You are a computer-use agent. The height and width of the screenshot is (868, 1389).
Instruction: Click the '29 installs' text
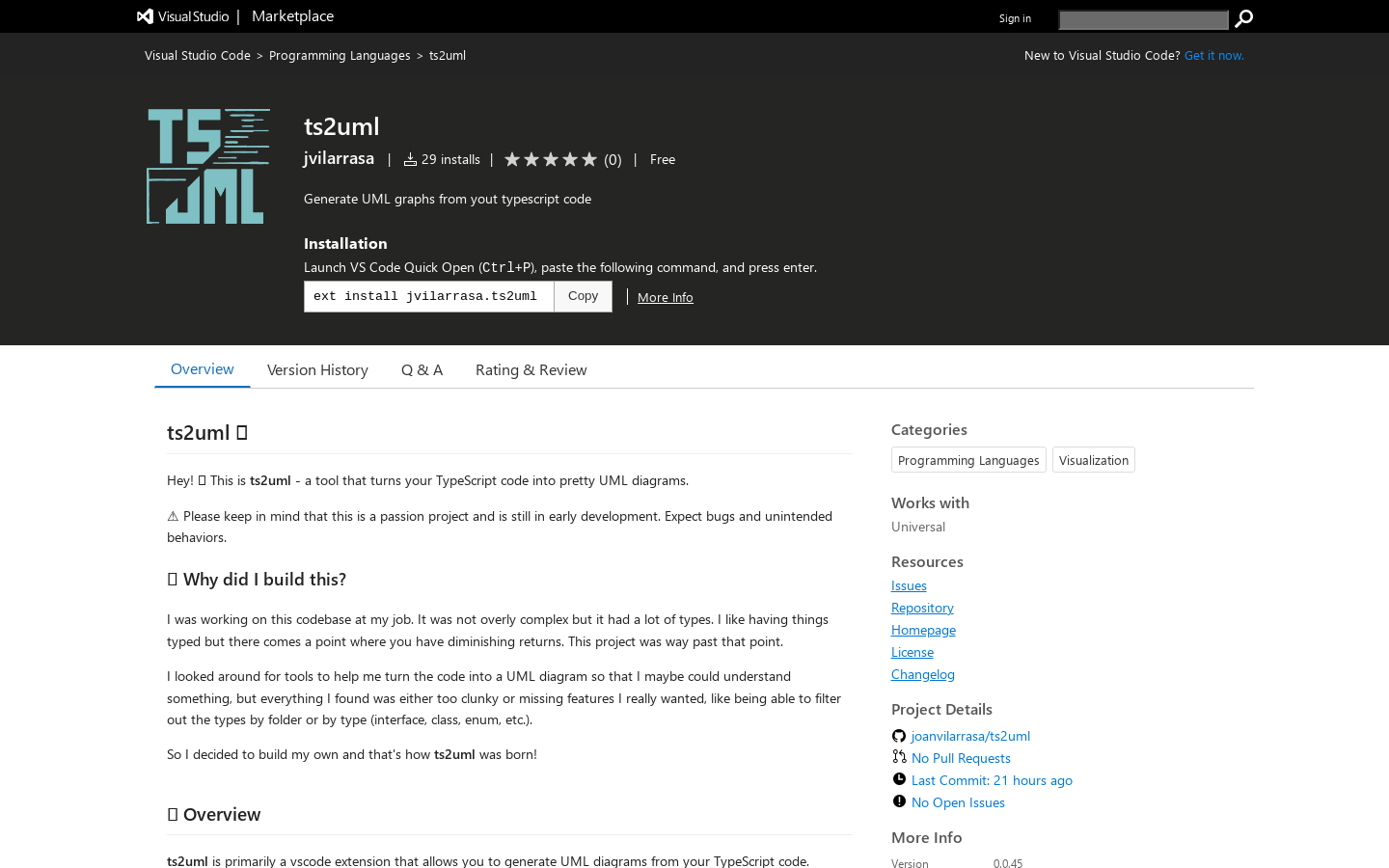point(450,159)
